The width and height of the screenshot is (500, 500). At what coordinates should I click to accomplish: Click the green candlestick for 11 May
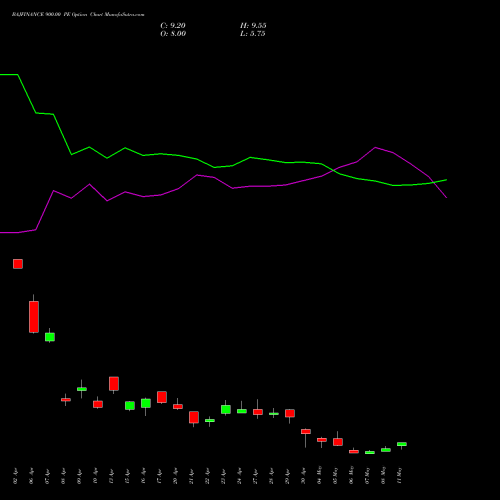(402, 444)
